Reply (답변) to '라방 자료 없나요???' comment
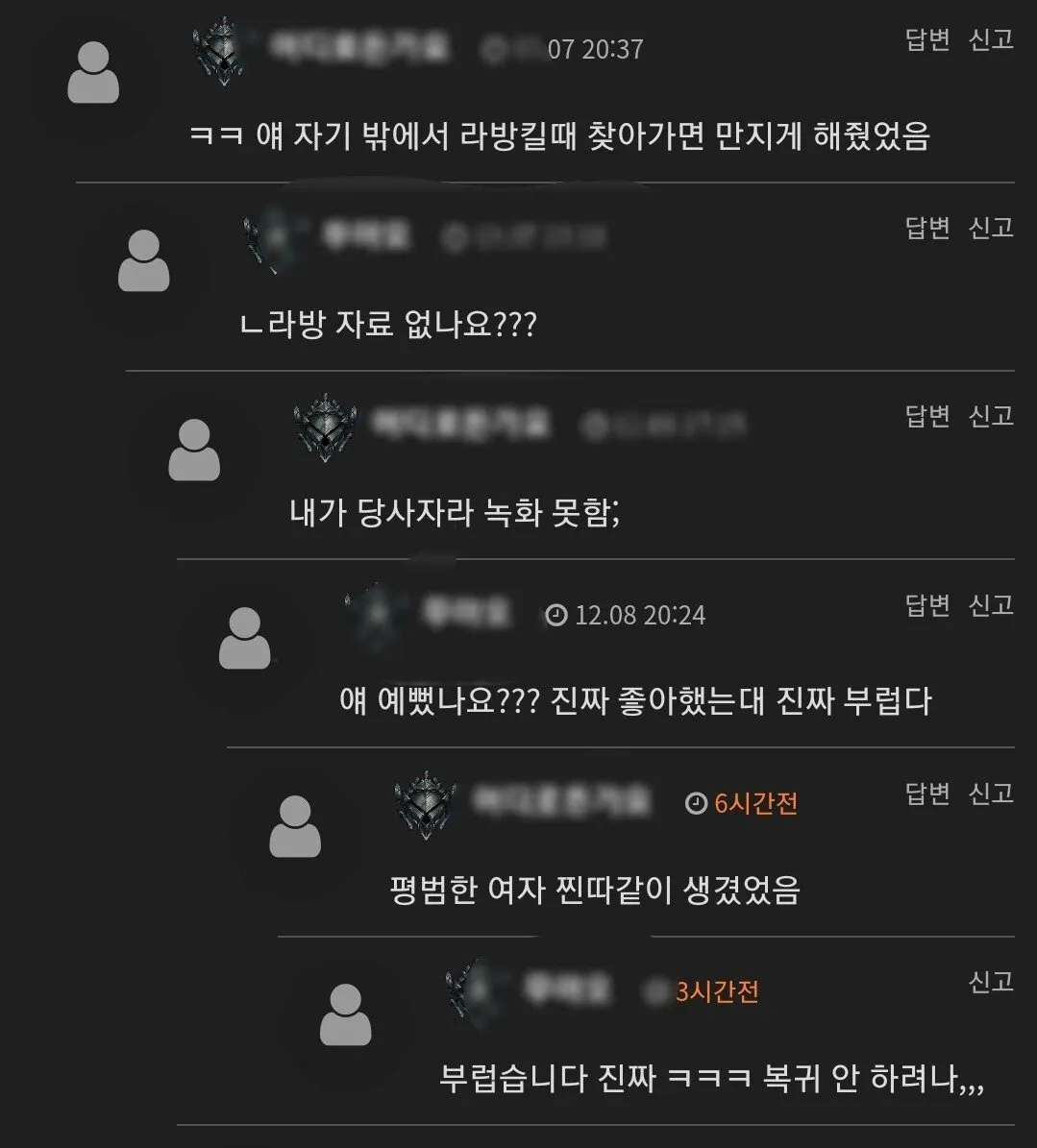 click(927, 228)
